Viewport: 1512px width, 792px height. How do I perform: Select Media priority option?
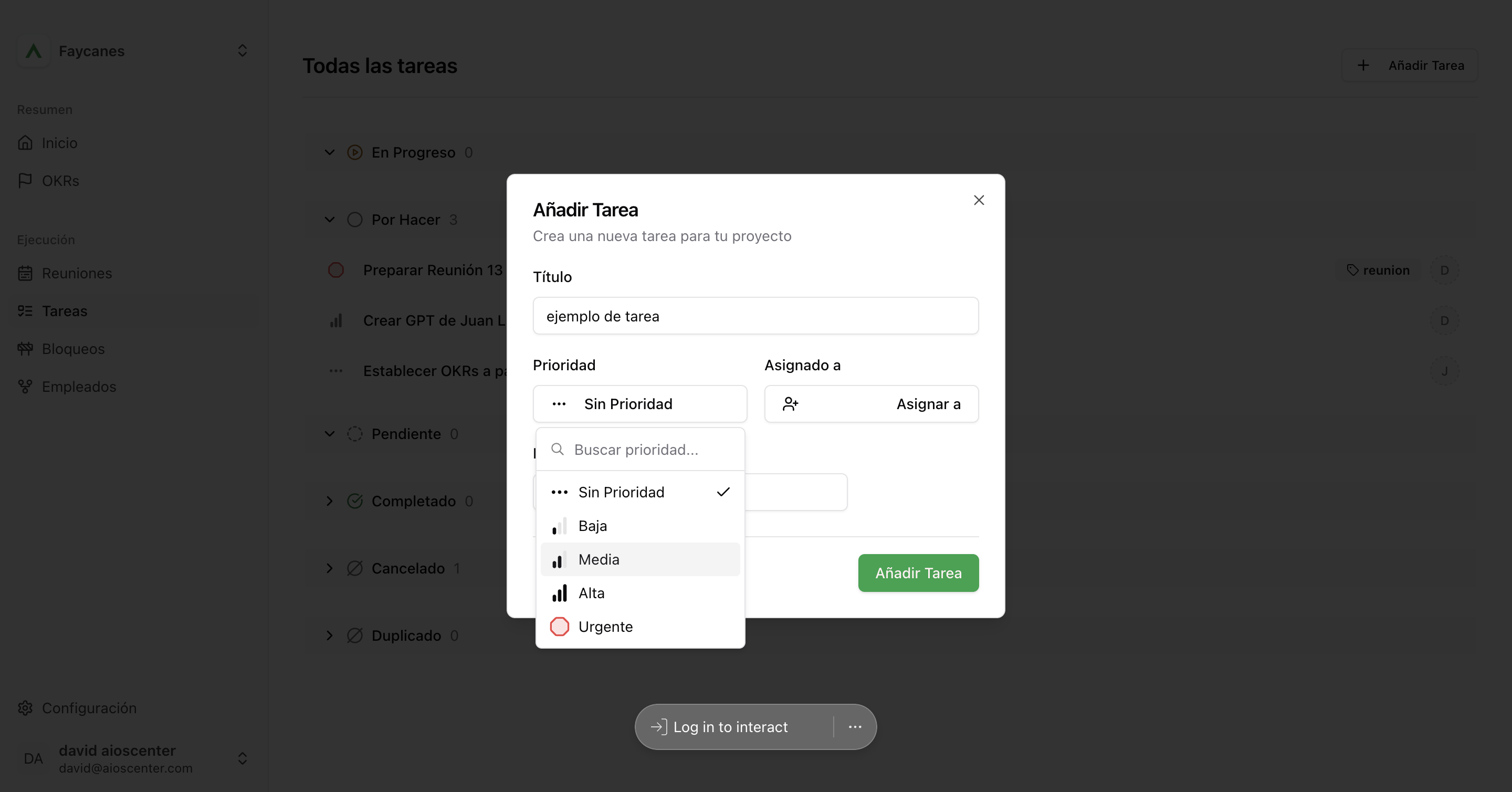pos(640,559)
